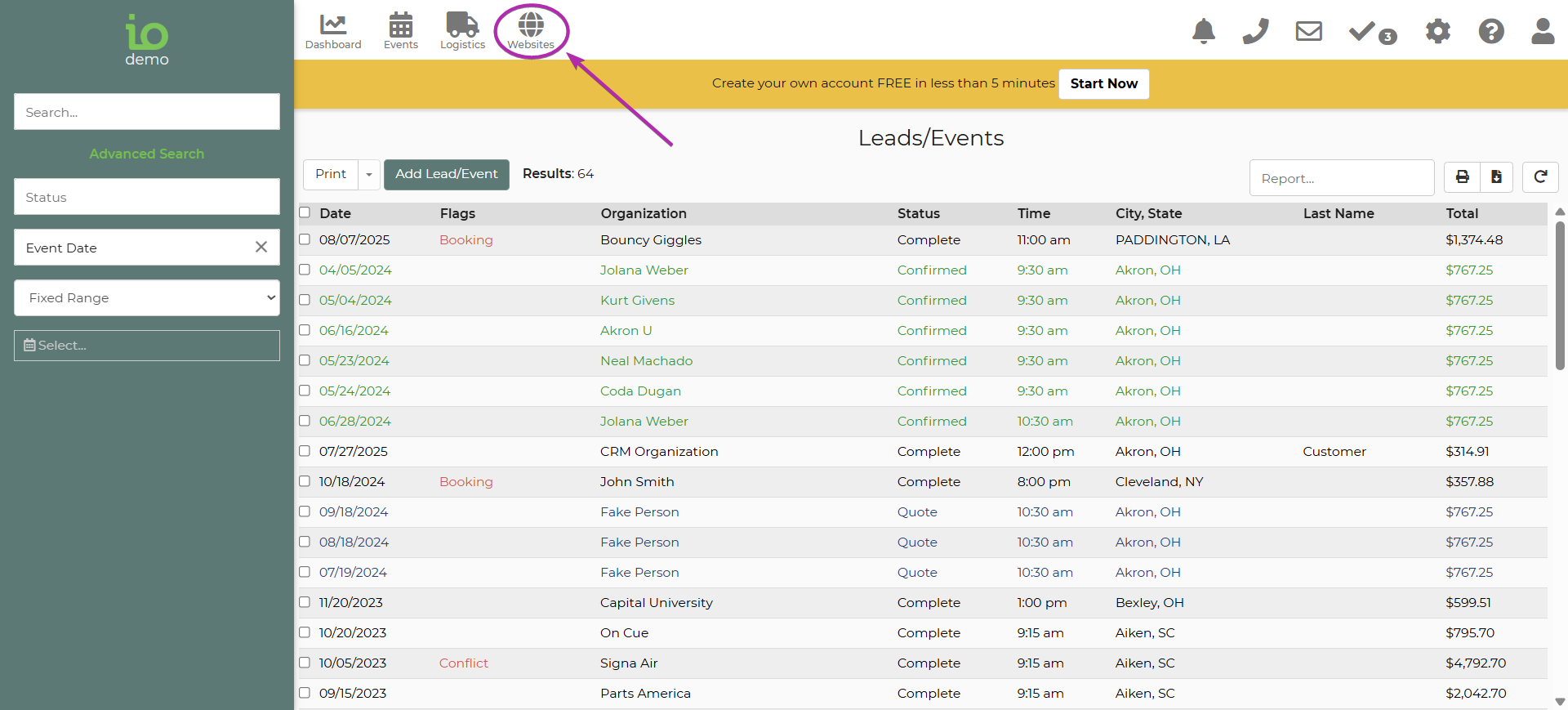
Task: Click the Add Lead/Event button
Action: (x=446, y=175)
